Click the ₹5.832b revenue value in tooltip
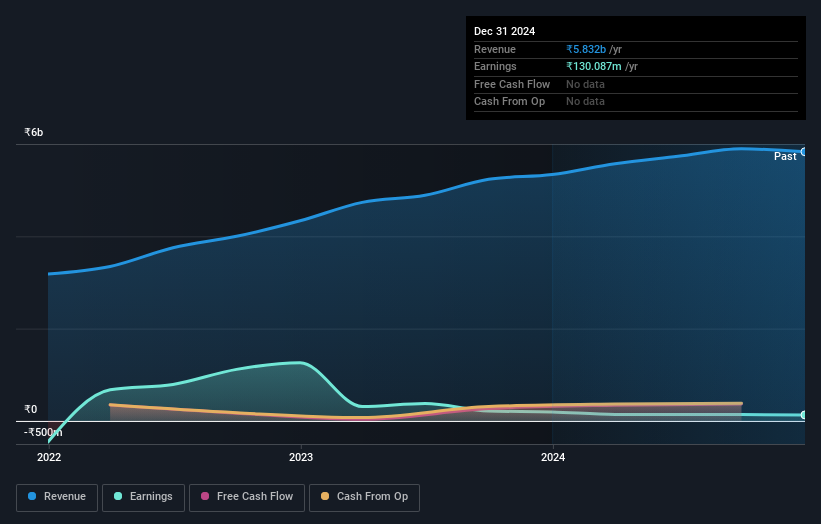This screenshot has width=821, height=524. 586,49
